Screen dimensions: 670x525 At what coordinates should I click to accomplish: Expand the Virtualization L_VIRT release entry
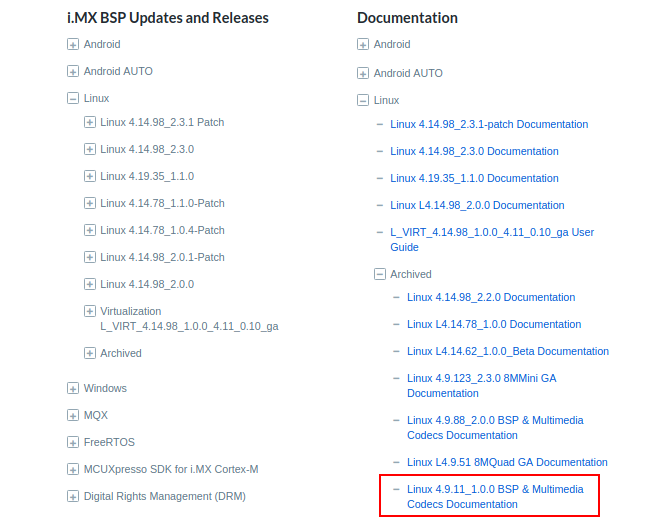[89, 311]
